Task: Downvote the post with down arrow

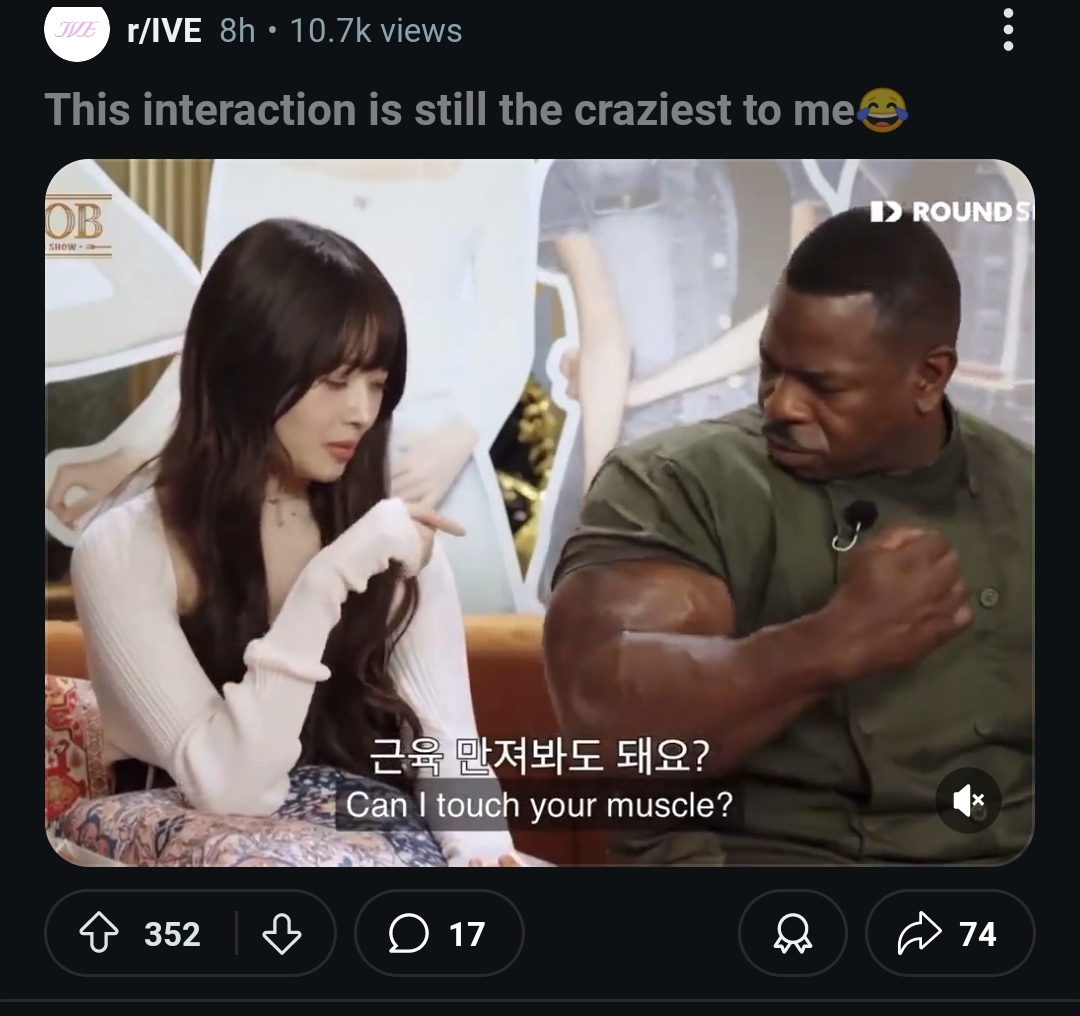Action: pyautogui.click(x=282, y=933)
